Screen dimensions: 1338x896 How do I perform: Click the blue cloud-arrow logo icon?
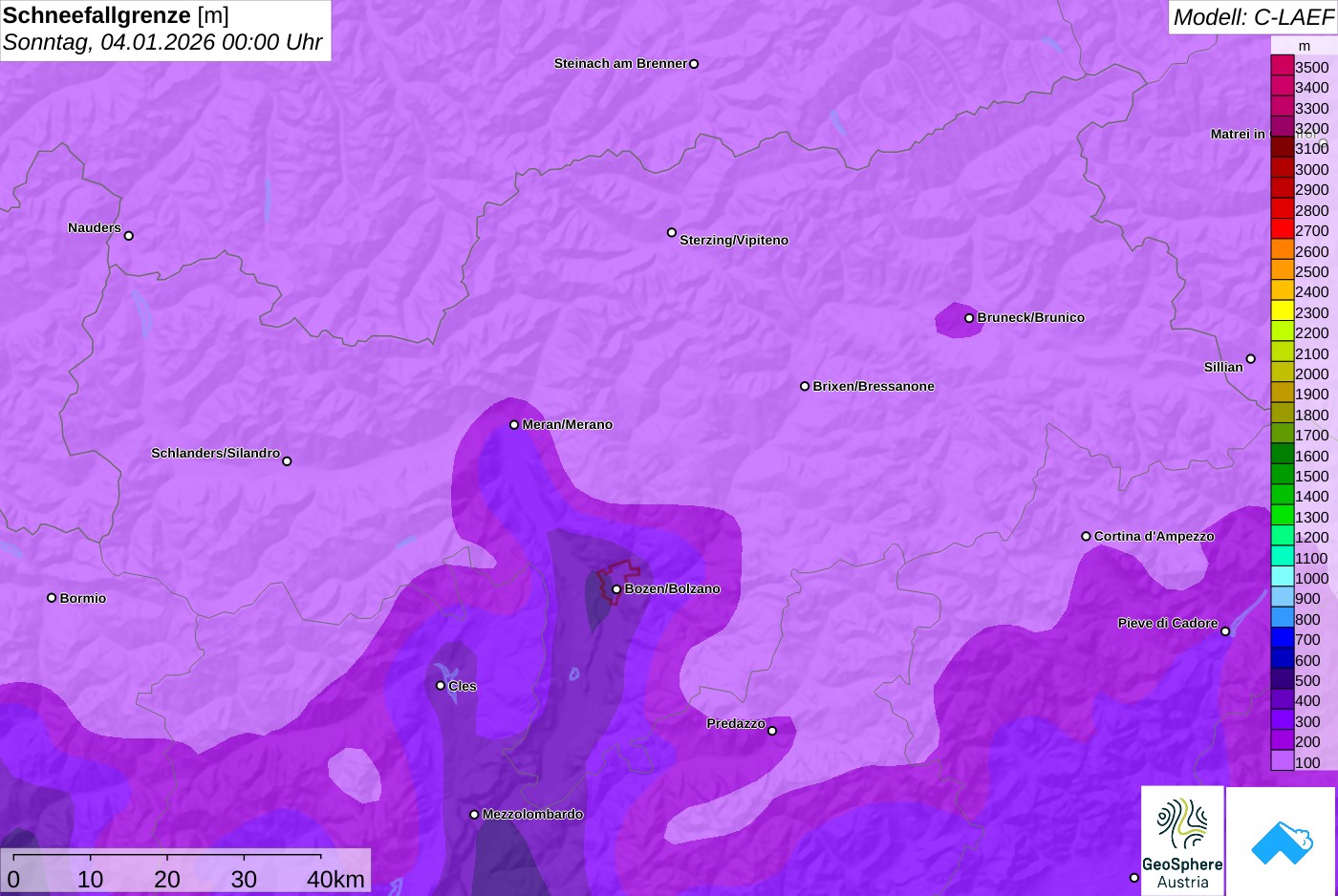tap(1282, 843)
